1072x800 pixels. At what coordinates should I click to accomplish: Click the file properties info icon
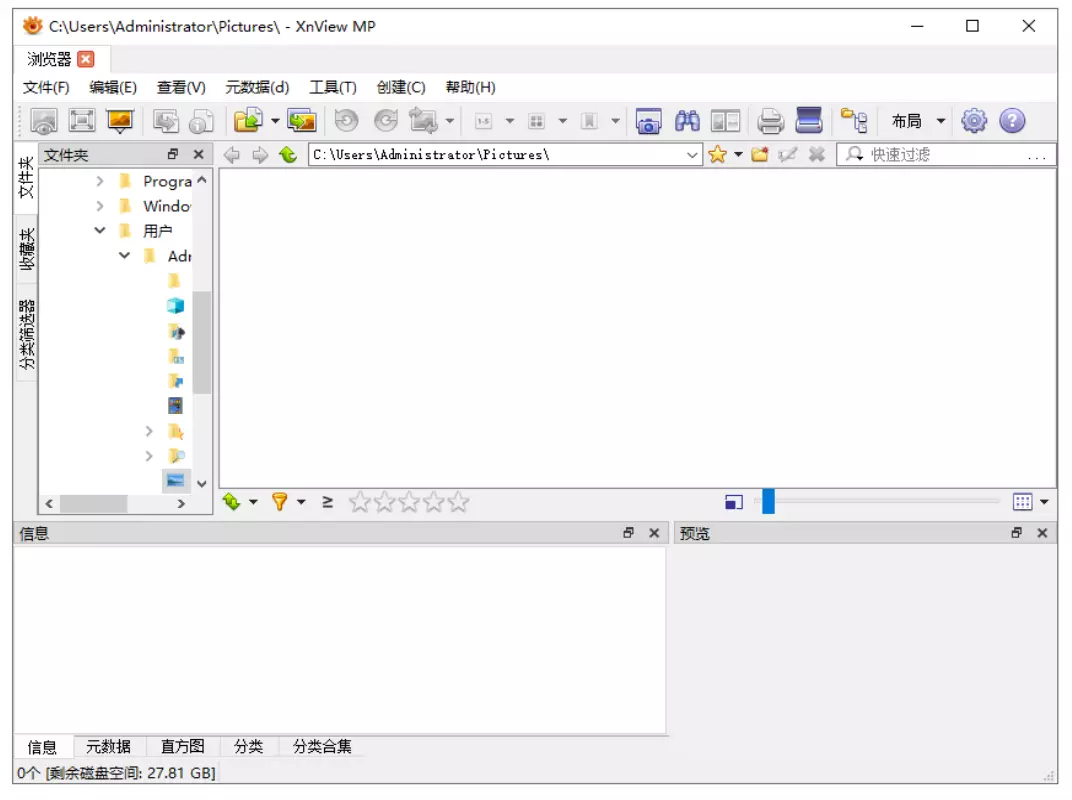point(201,121)
